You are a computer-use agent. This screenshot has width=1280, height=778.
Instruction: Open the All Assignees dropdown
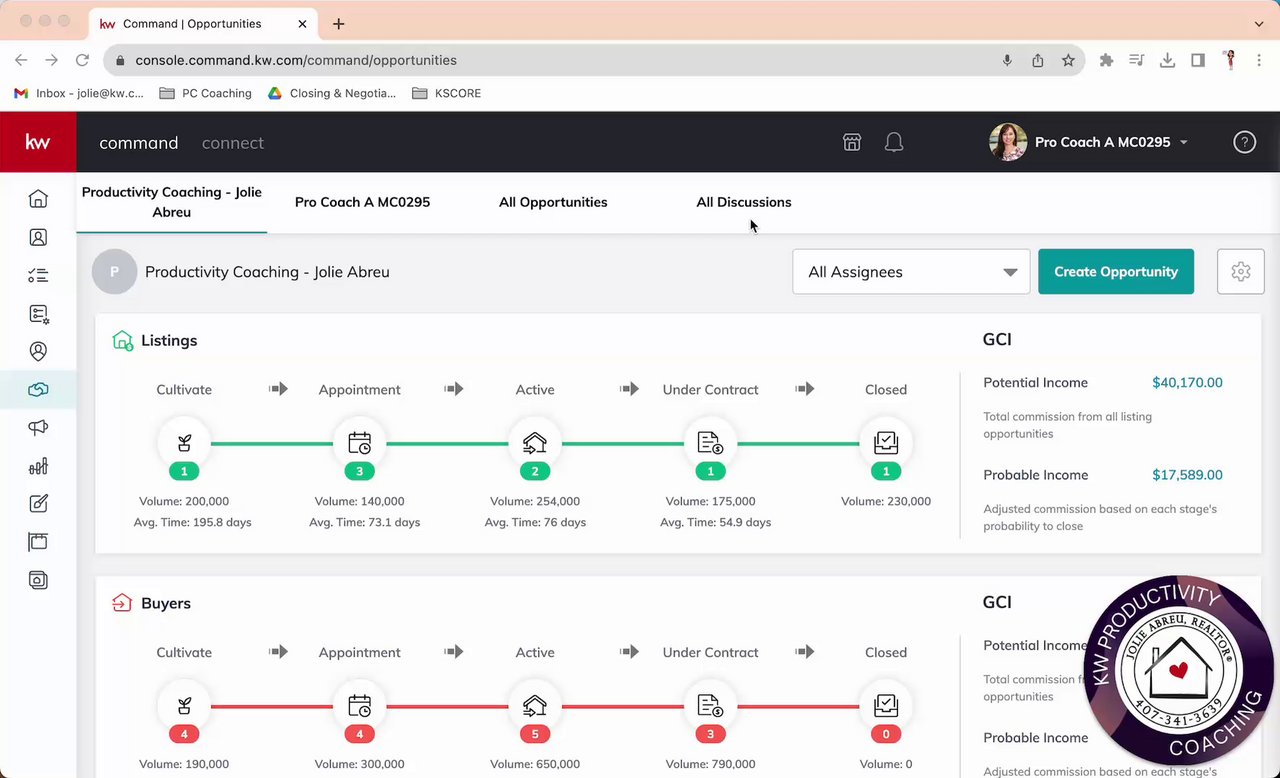(x=911, y=272)
